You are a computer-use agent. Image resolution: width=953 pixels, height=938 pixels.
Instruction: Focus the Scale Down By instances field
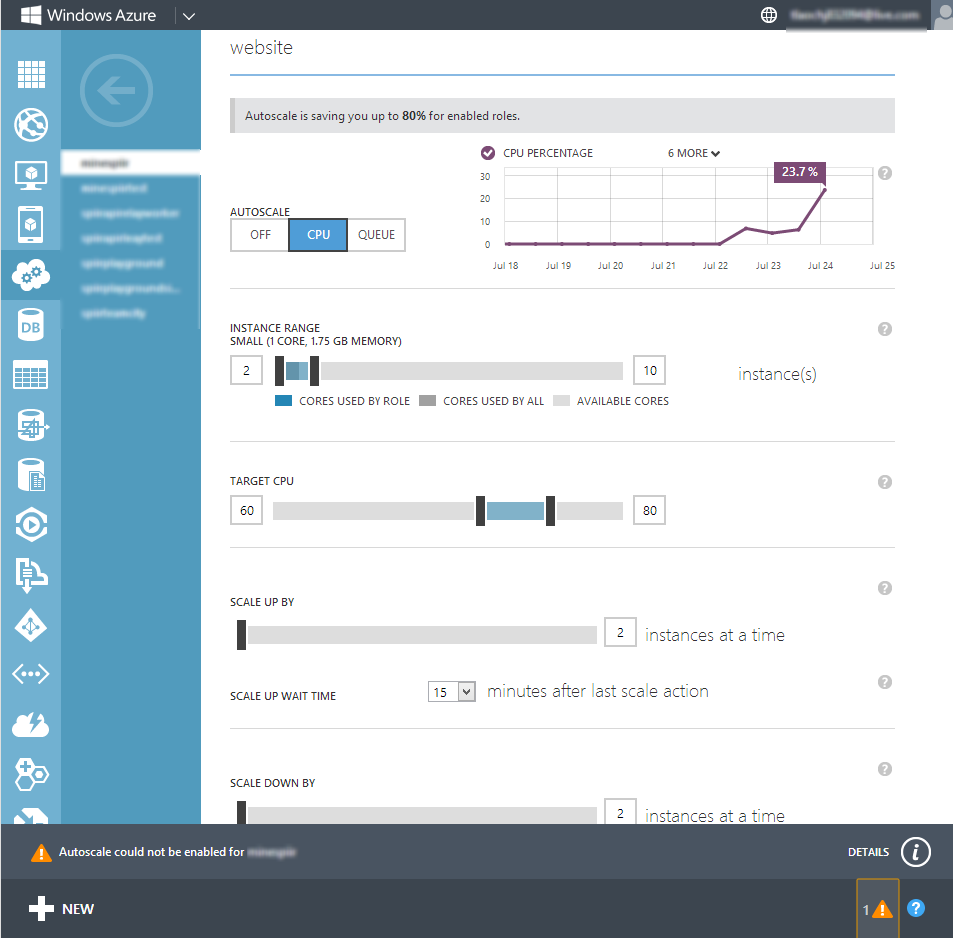point(621,812)
